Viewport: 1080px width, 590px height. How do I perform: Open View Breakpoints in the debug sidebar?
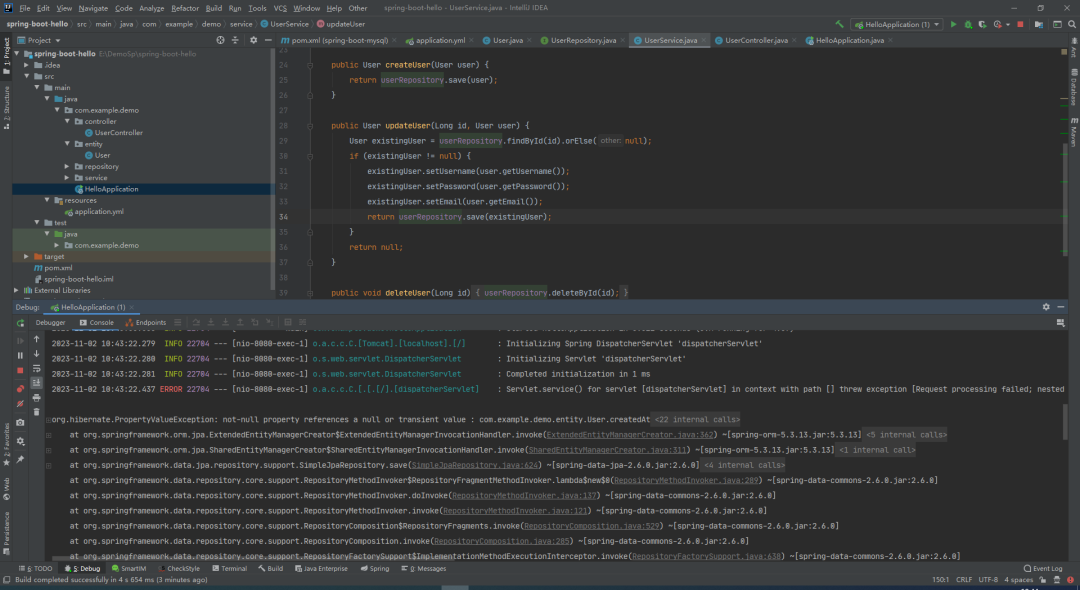point(20,389)
